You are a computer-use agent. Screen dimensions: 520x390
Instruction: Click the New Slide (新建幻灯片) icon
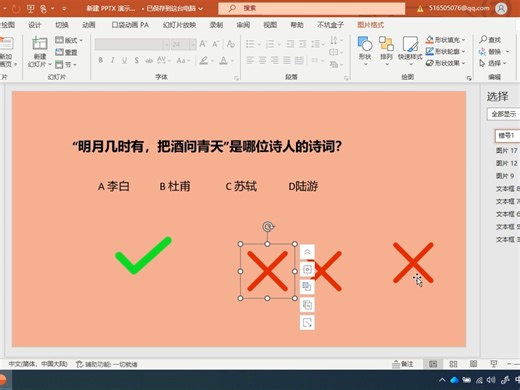point(40,43)
